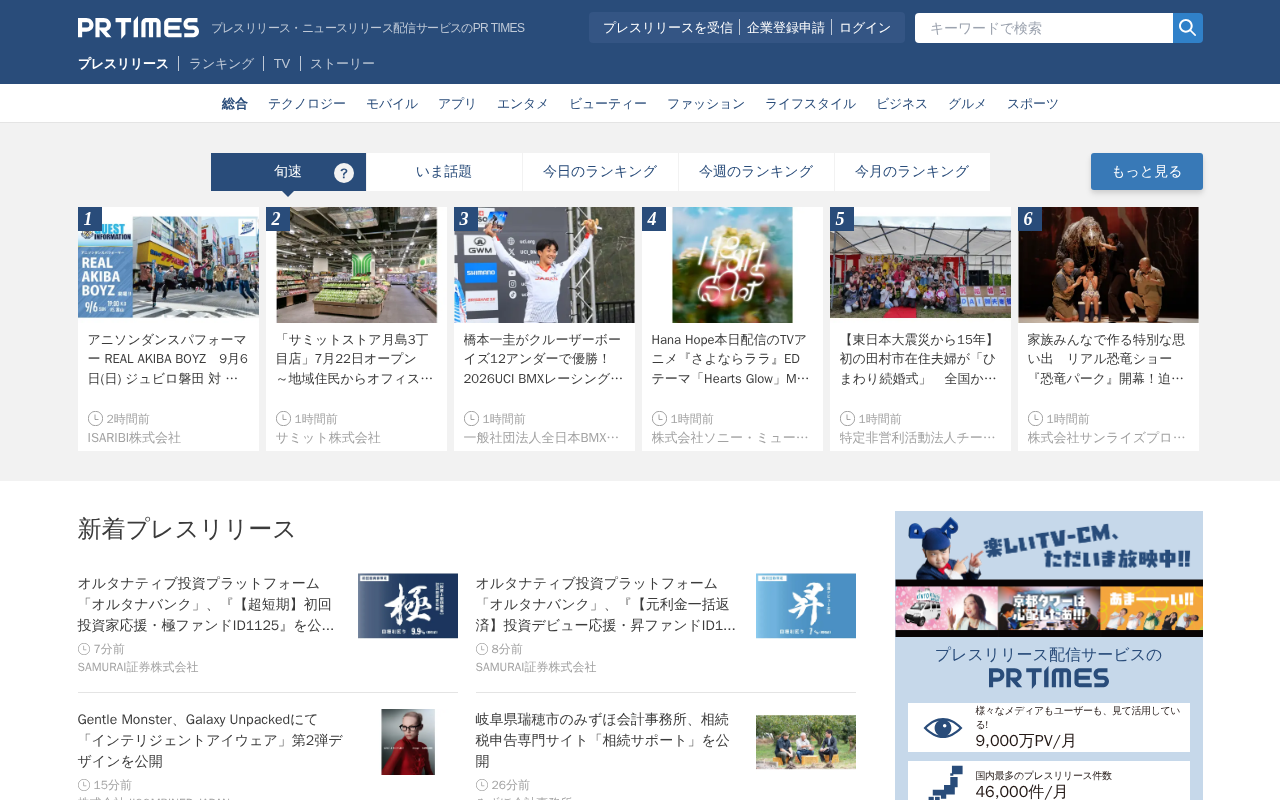Select the テクノロジー category

tap(307, 104)
